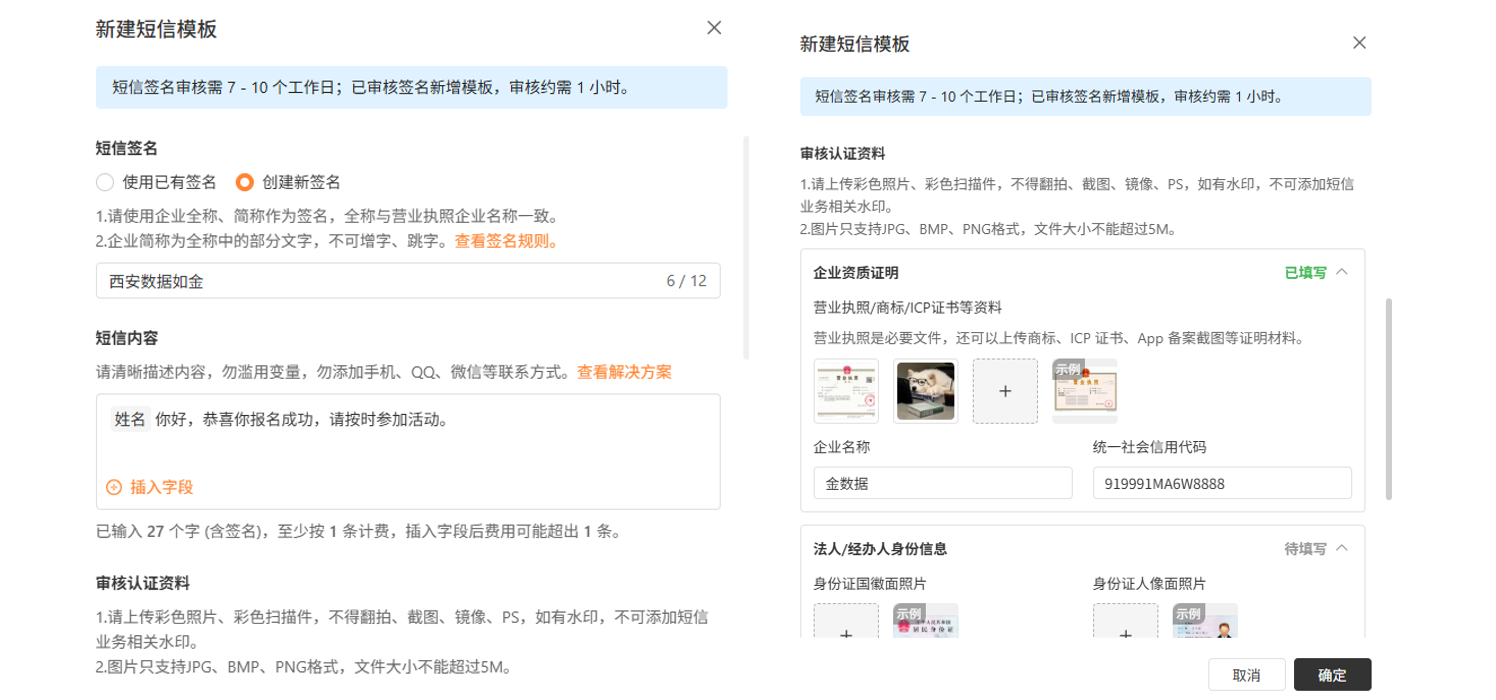Click the 营业执照/商标/ICP证书等资料 label
This screenshot has height=700, width=1496.
click(x=908, y=307)
